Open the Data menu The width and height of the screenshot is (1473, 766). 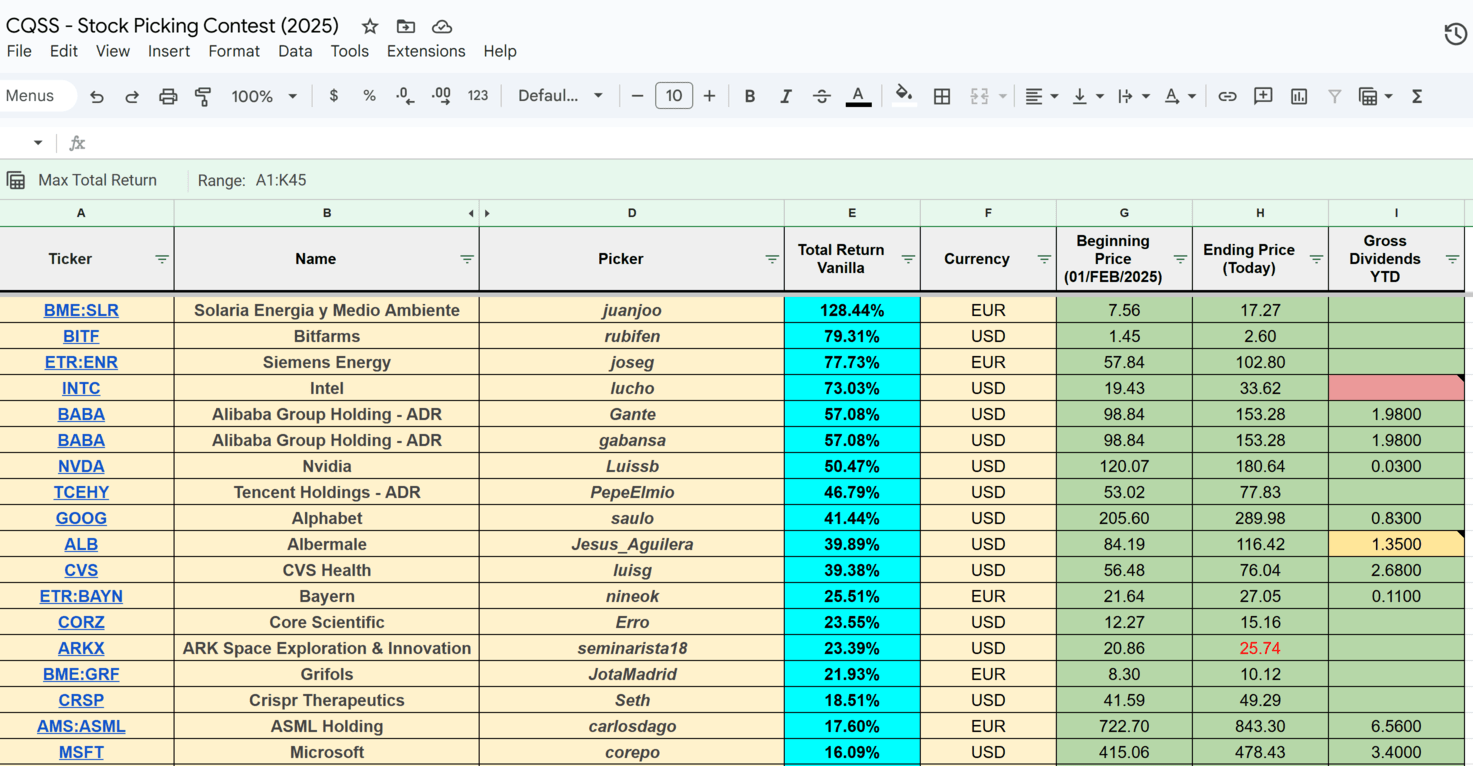point(295,51)
